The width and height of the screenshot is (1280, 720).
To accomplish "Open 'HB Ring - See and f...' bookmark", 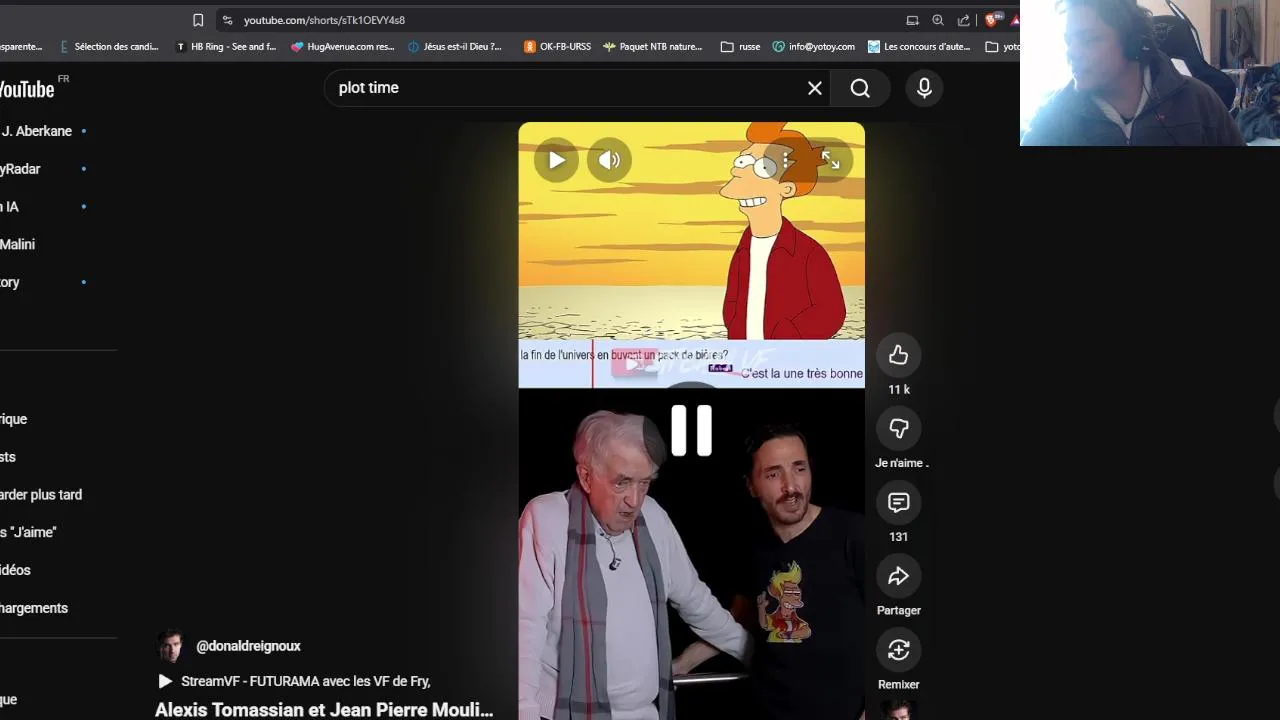I will (x=226, y=46).
